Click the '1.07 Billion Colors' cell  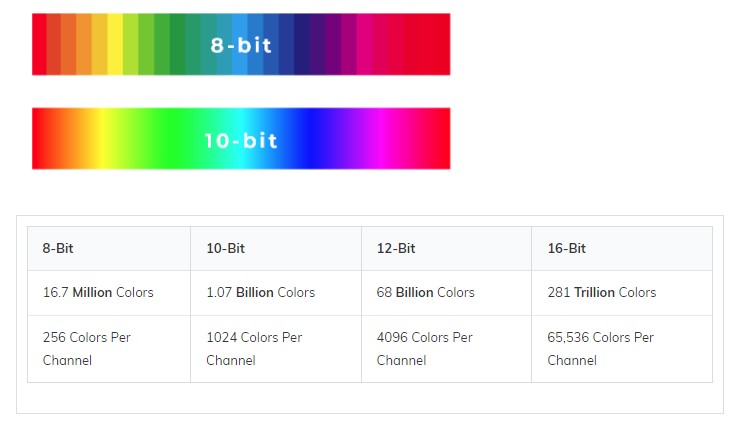point(276,293)
